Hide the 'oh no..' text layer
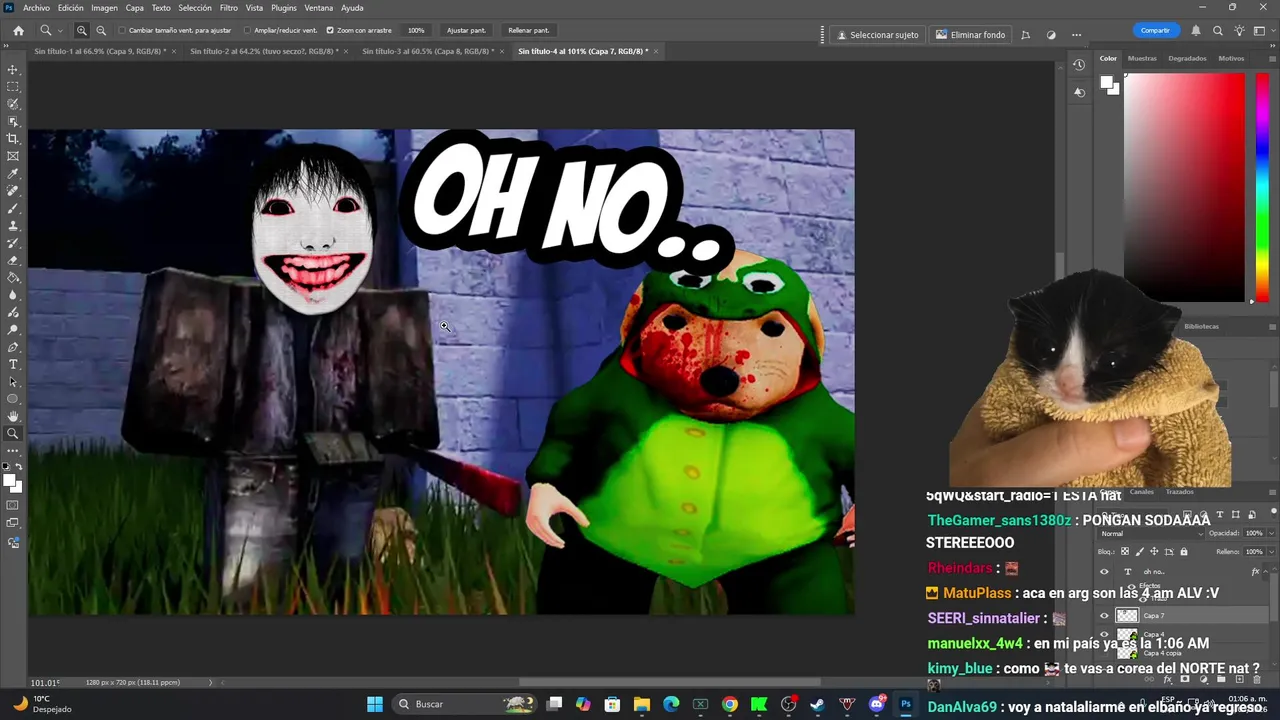Viewport: 1280px width, 720px height. [1104, 572]
